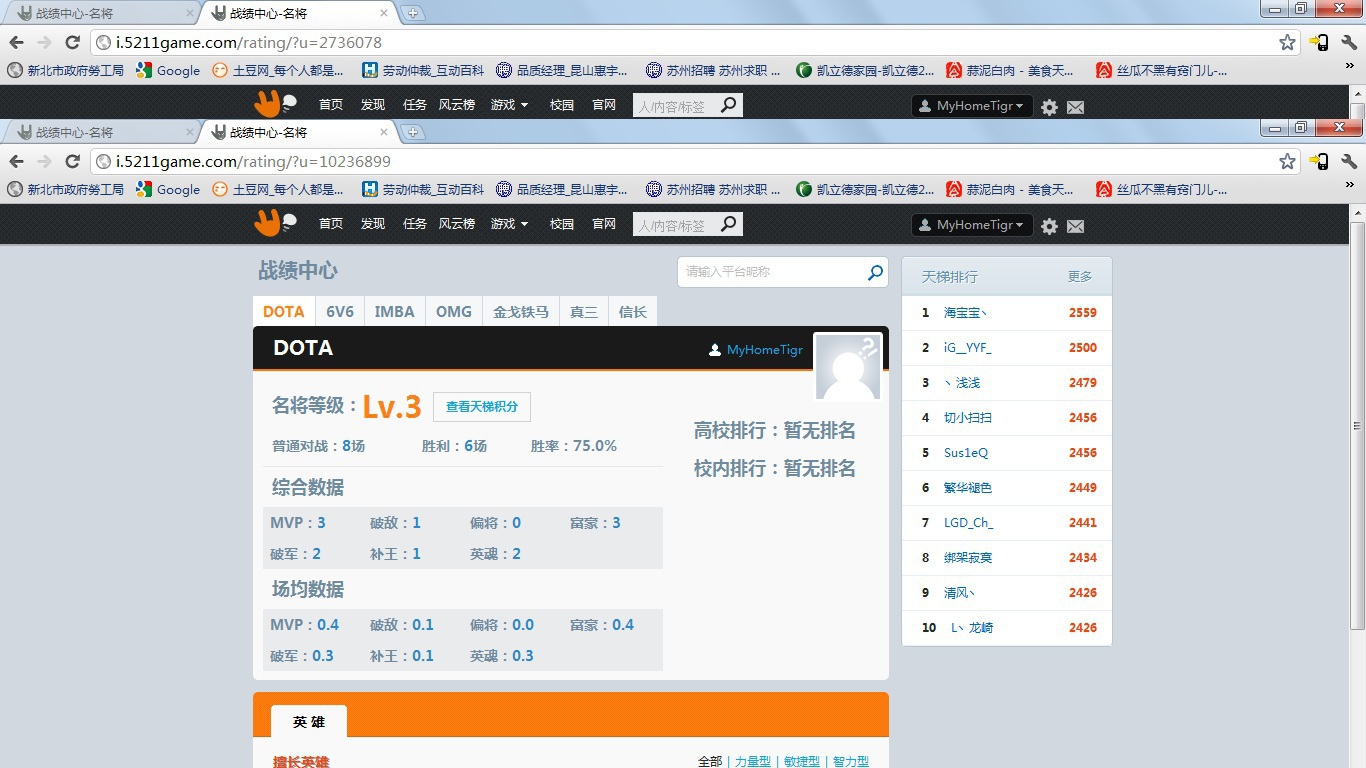Reload the page in the back window
Screen dimensions: 1366x768
click(x=72, y=42)
